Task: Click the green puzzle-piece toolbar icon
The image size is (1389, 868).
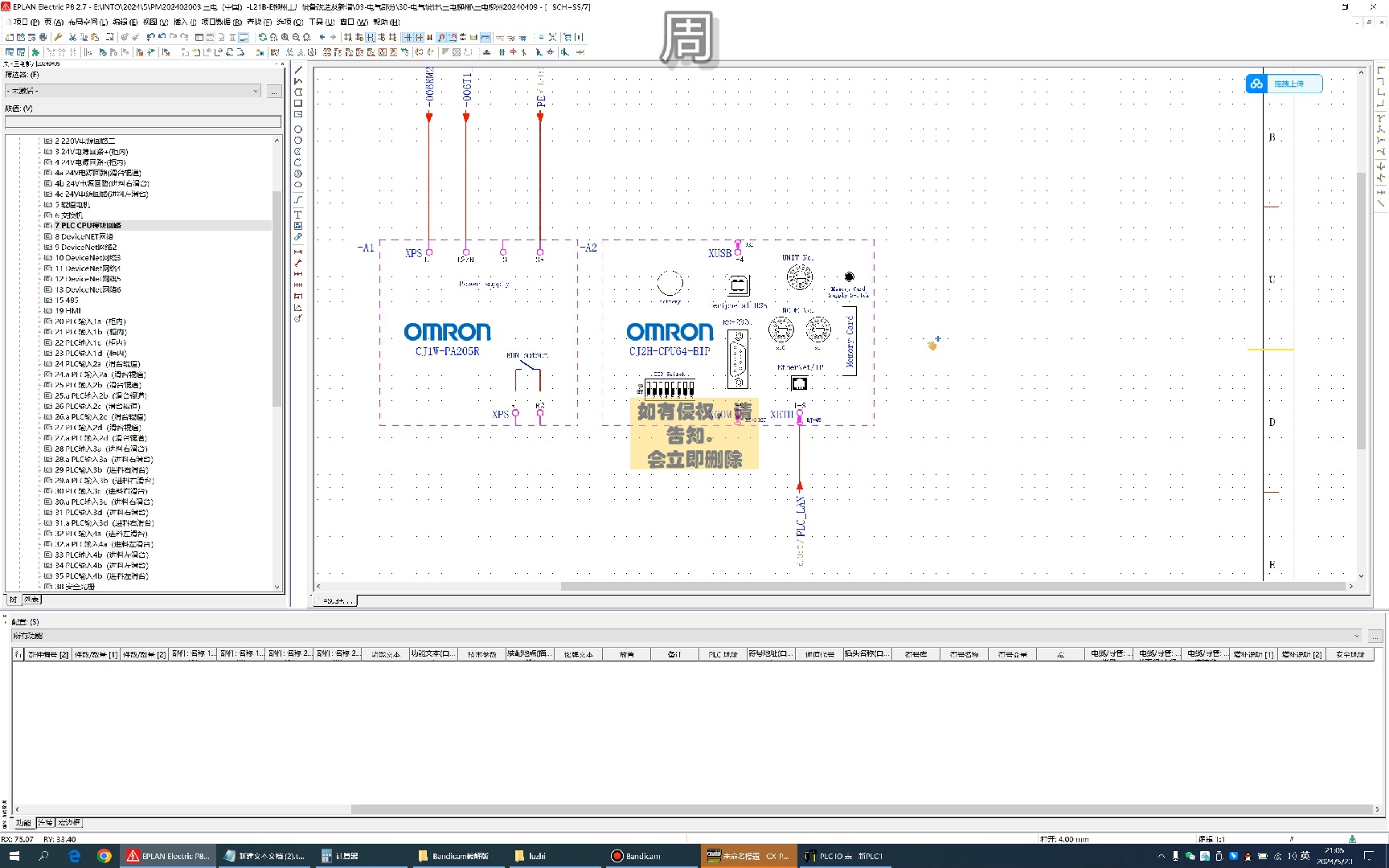Action: pyautogui.click(x=35, y=52)
